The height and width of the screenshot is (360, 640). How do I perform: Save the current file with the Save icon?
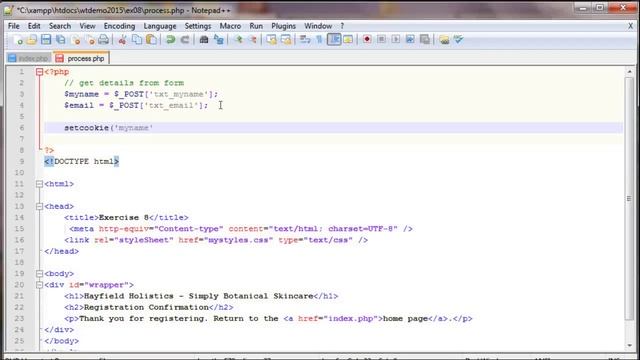tap(46, 40)
